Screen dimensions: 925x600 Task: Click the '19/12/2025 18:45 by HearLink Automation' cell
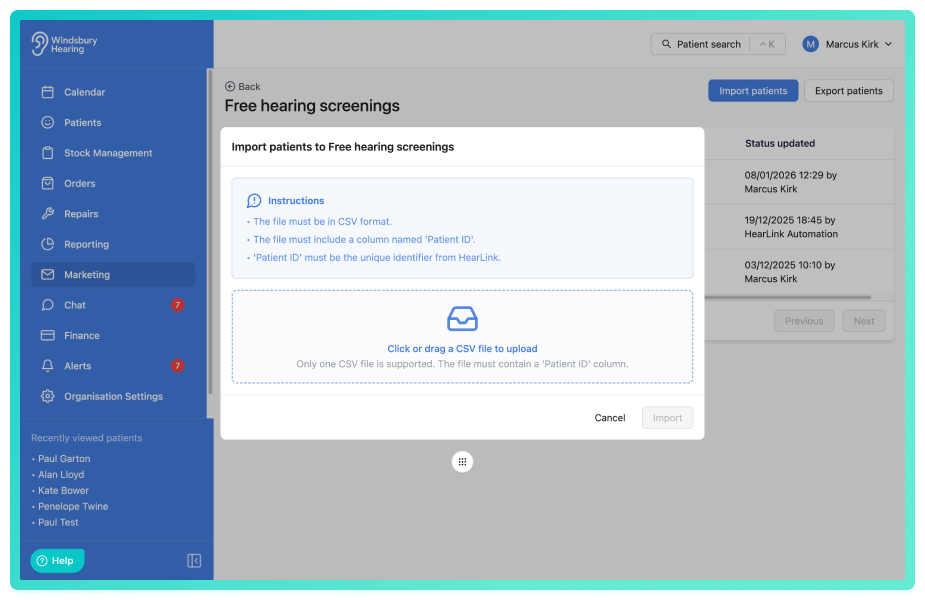coord(791,227)
